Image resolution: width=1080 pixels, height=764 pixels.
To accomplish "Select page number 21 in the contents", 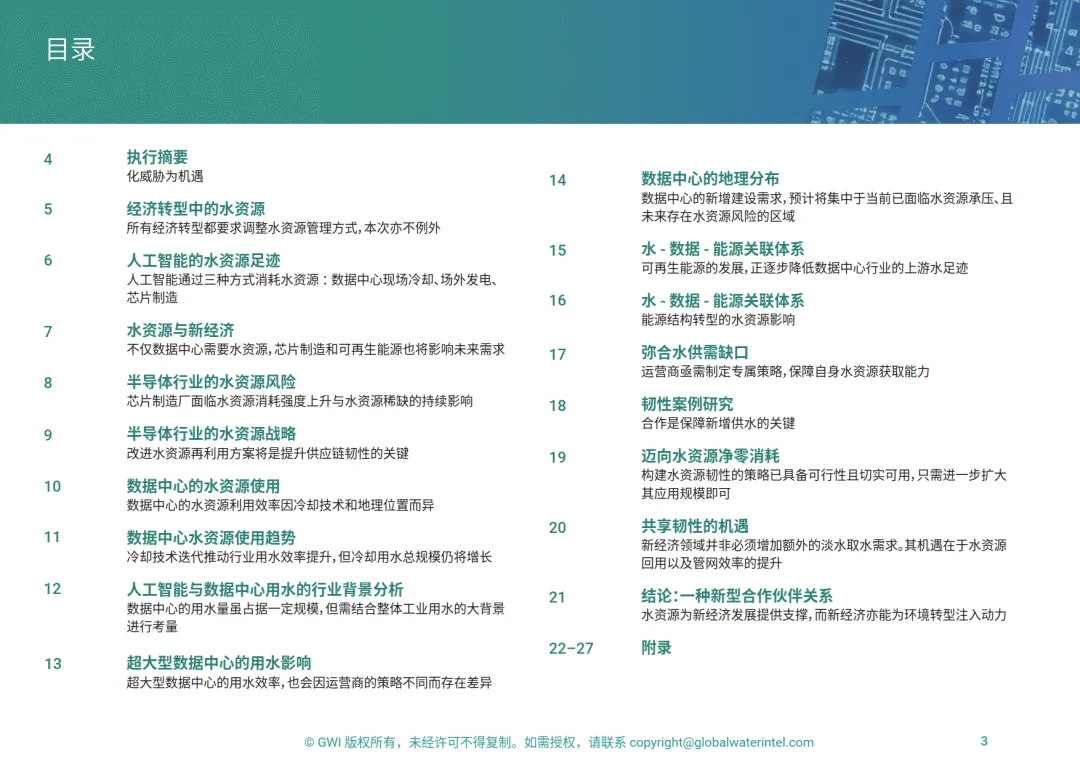I will [x=557, y=597].
